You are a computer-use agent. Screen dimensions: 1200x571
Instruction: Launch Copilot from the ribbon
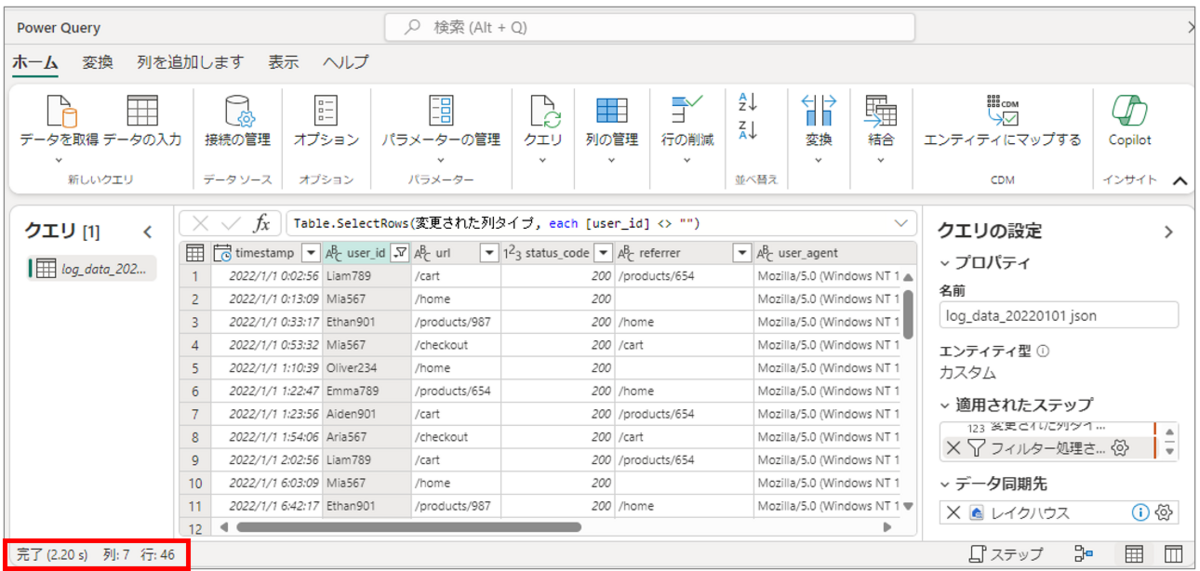1129,122
